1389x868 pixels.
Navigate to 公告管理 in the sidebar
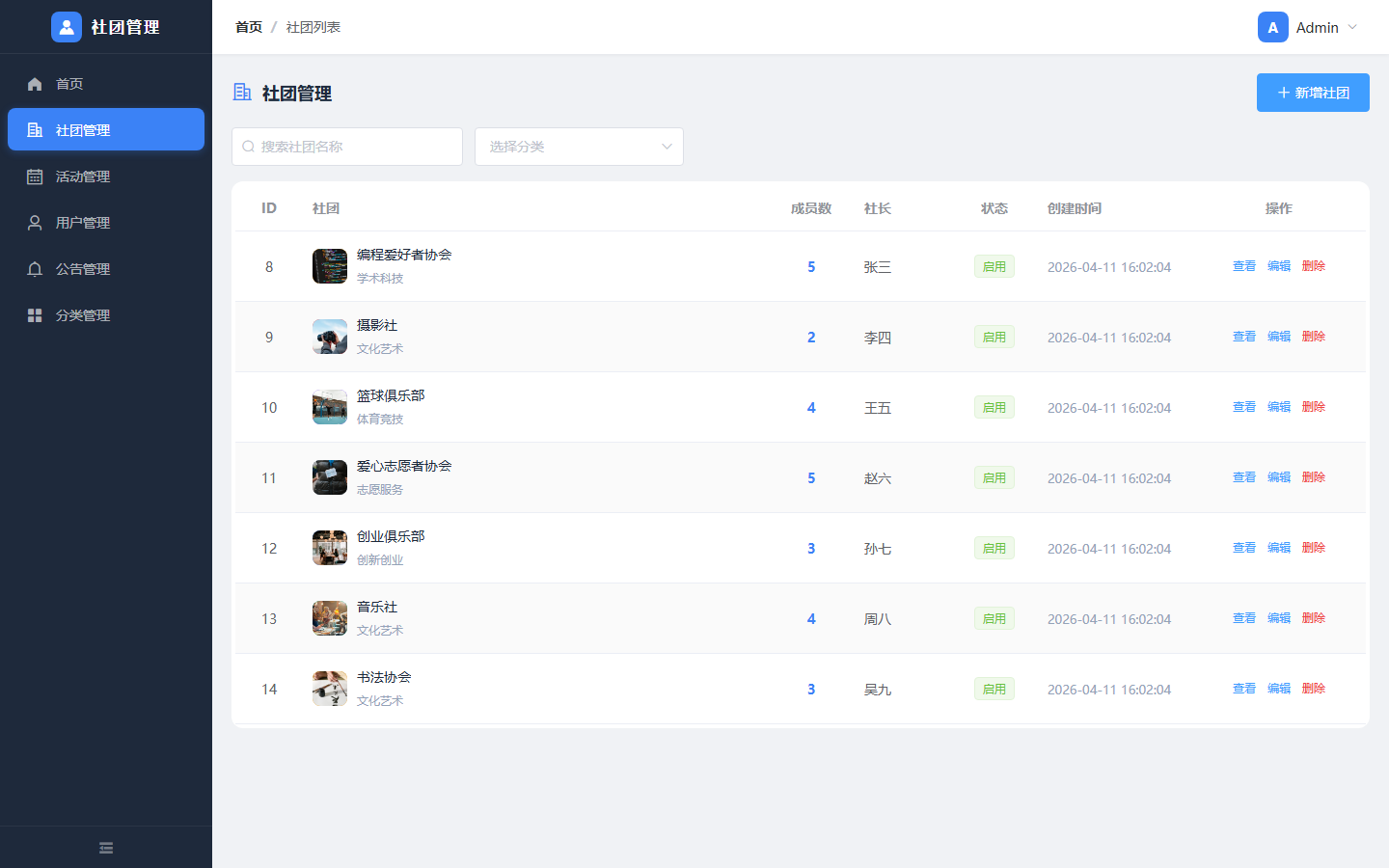(x=106, y=269)
